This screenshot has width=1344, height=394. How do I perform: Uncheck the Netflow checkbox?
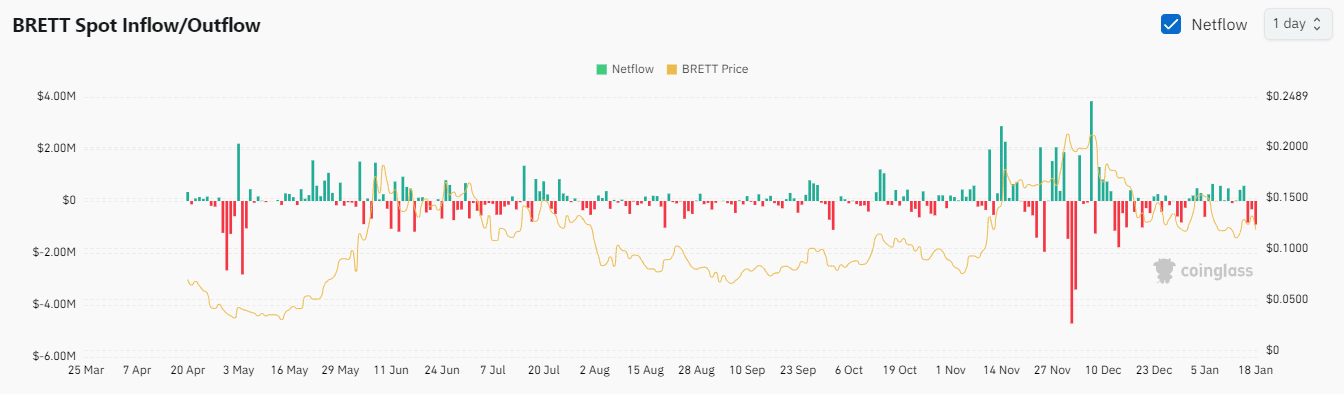click(x=1171, y=24)
